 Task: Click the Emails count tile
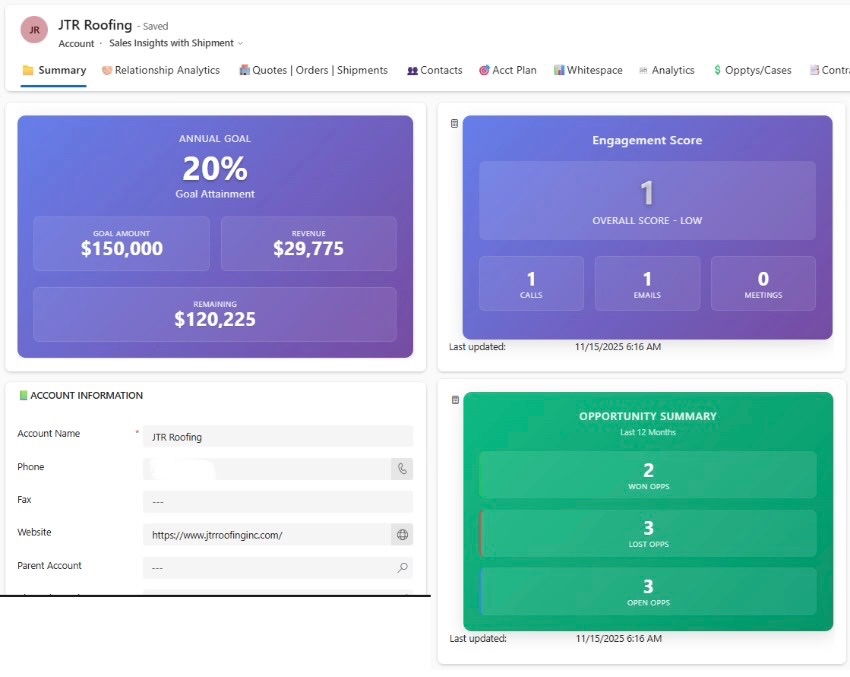pos(647,283)
